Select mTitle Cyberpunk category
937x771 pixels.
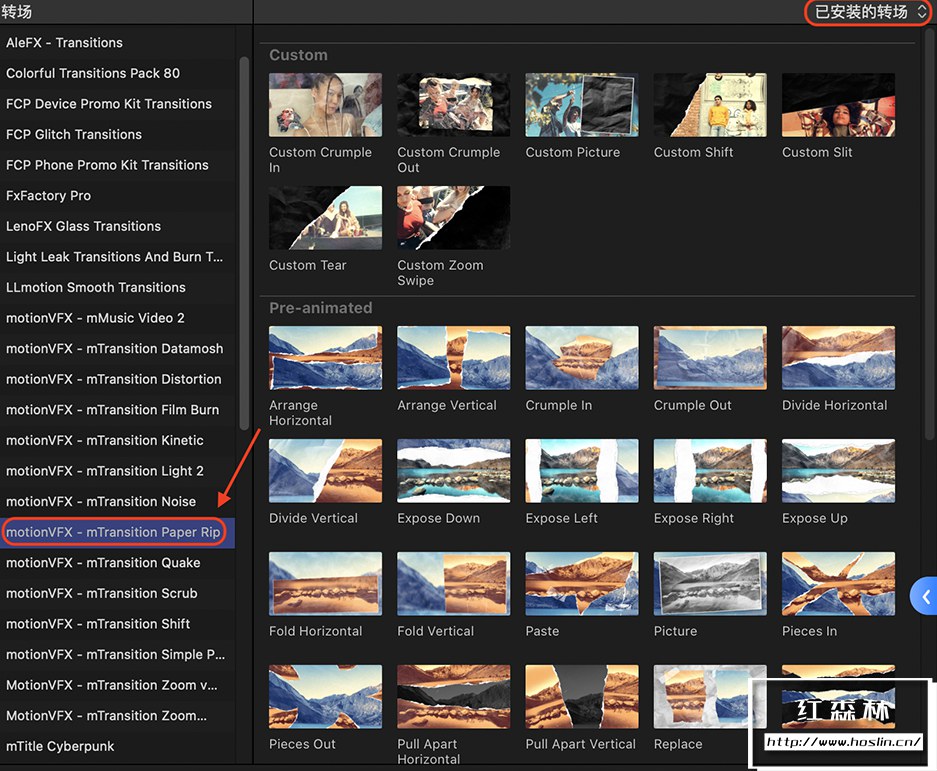(118, 746)
